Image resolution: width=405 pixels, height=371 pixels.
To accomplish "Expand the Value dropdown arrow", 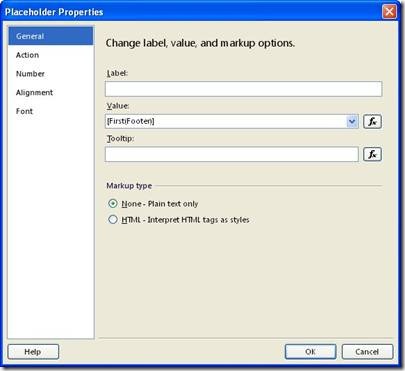I will click(x=352, y=122).
